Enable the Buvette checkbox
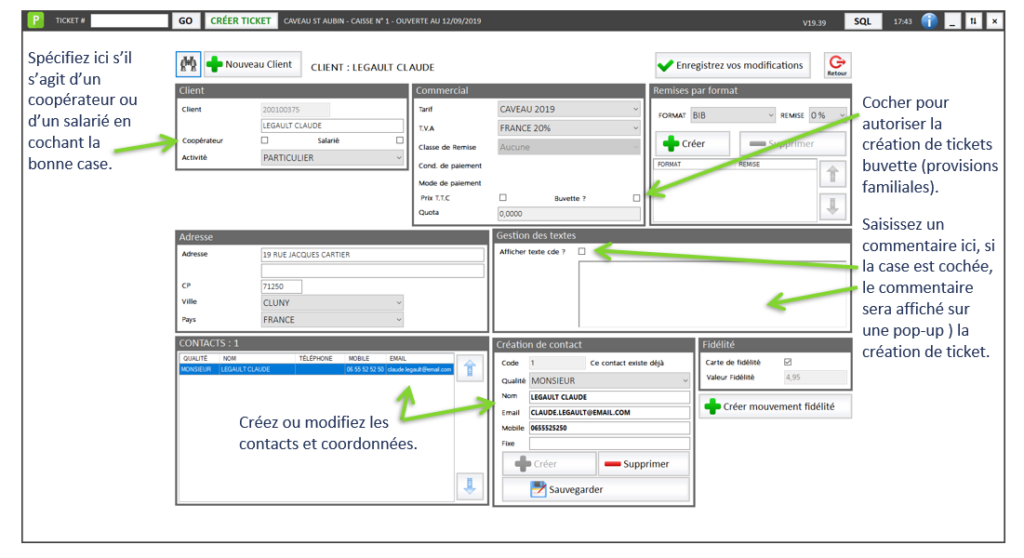 [x=637, y=198]
